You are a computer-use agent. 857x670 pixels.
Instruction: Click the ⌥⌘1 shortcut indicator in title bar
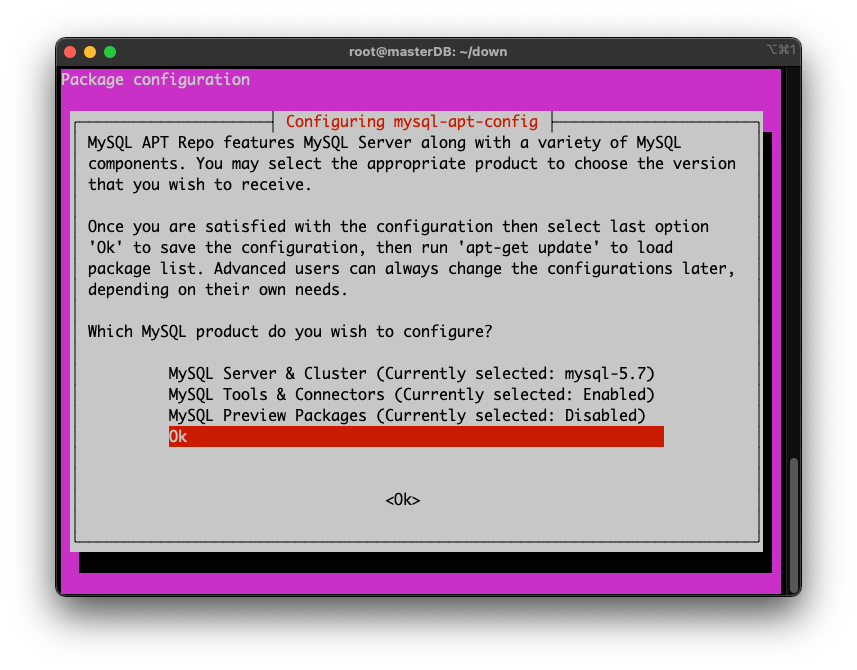tap(781, 50)
